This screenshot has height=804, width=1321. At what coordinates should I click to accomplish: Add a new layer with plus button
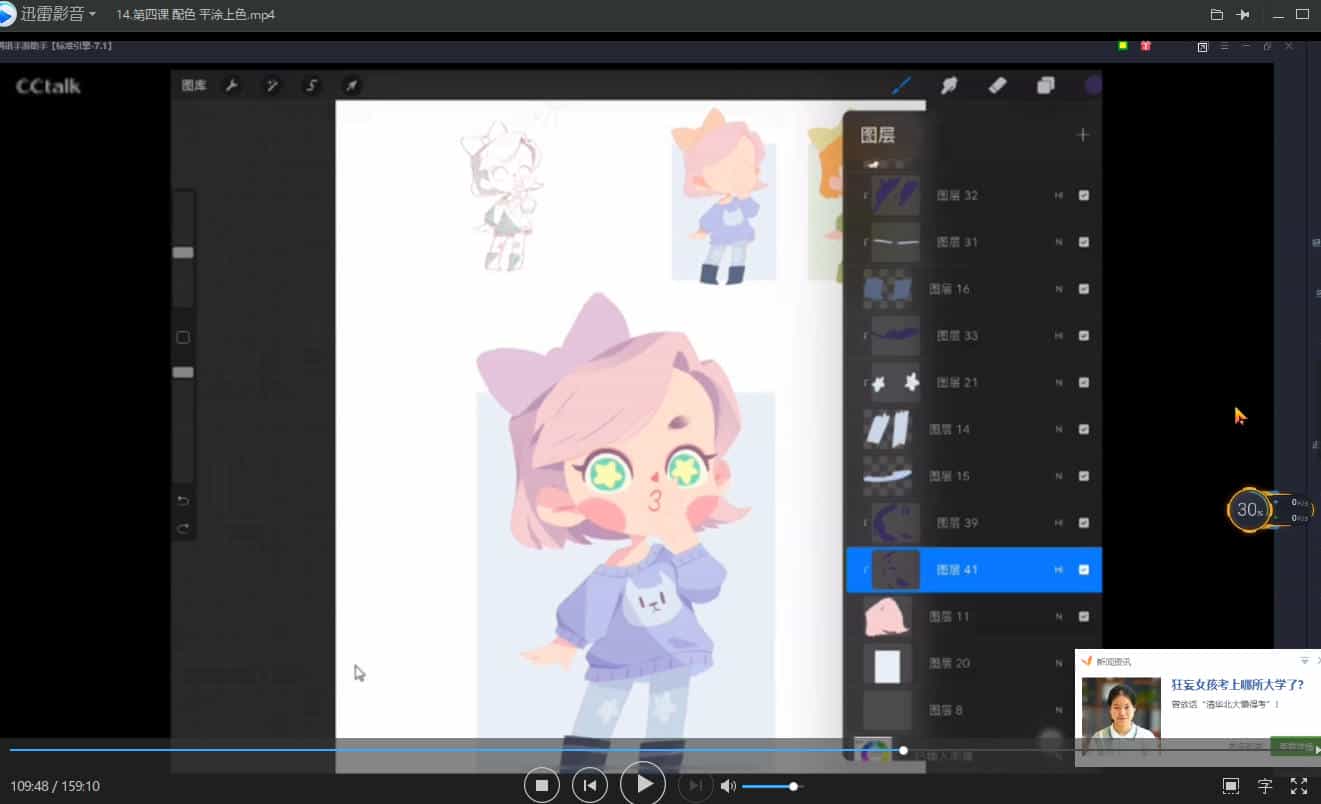point(1082,134)
